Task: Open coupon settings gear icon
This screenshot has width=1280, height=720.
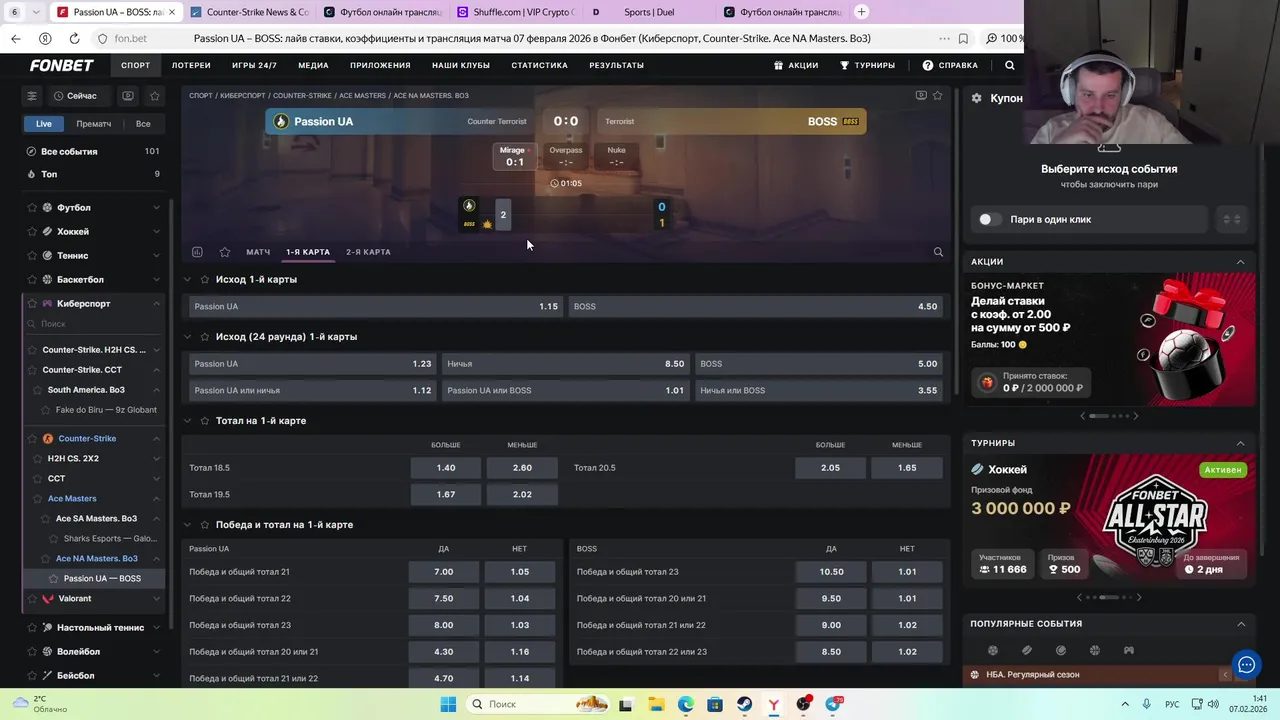Action: tap(977, 98)
